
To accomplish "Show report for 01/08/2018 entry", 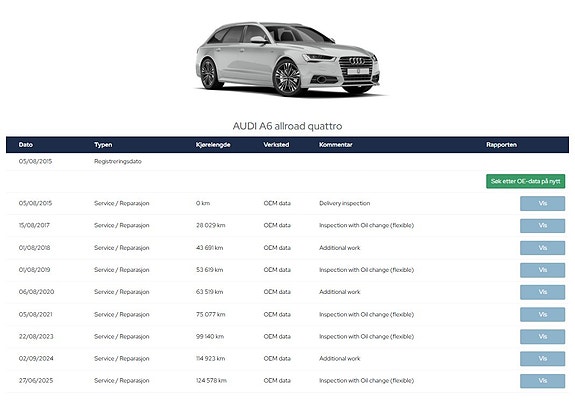I will click(x=542, y=248).
